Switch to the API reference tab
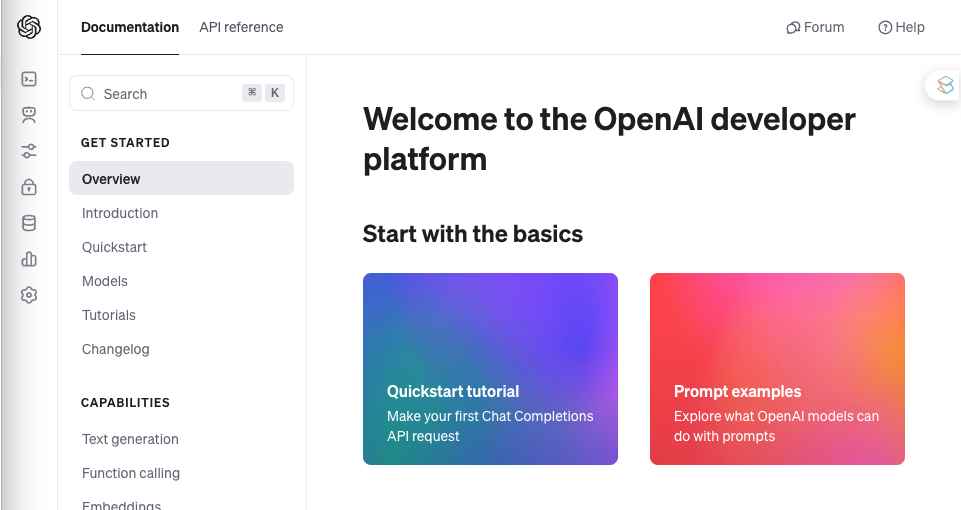Screen dimensions: 961x510 [x=241, y=28]
